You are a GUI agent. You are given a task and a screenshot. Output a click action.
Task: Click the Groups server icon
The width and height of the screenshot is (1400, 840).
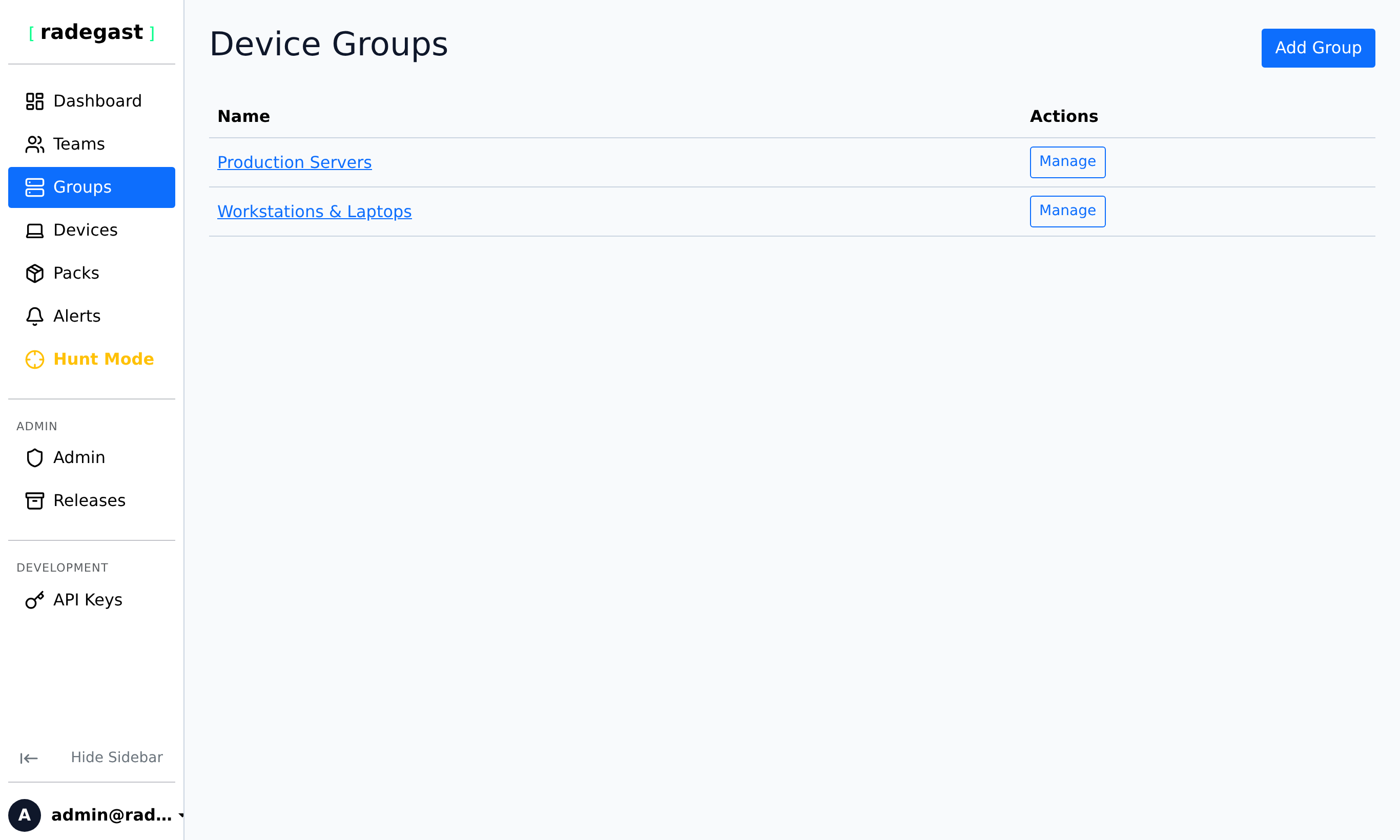click(x=34, y=187)
